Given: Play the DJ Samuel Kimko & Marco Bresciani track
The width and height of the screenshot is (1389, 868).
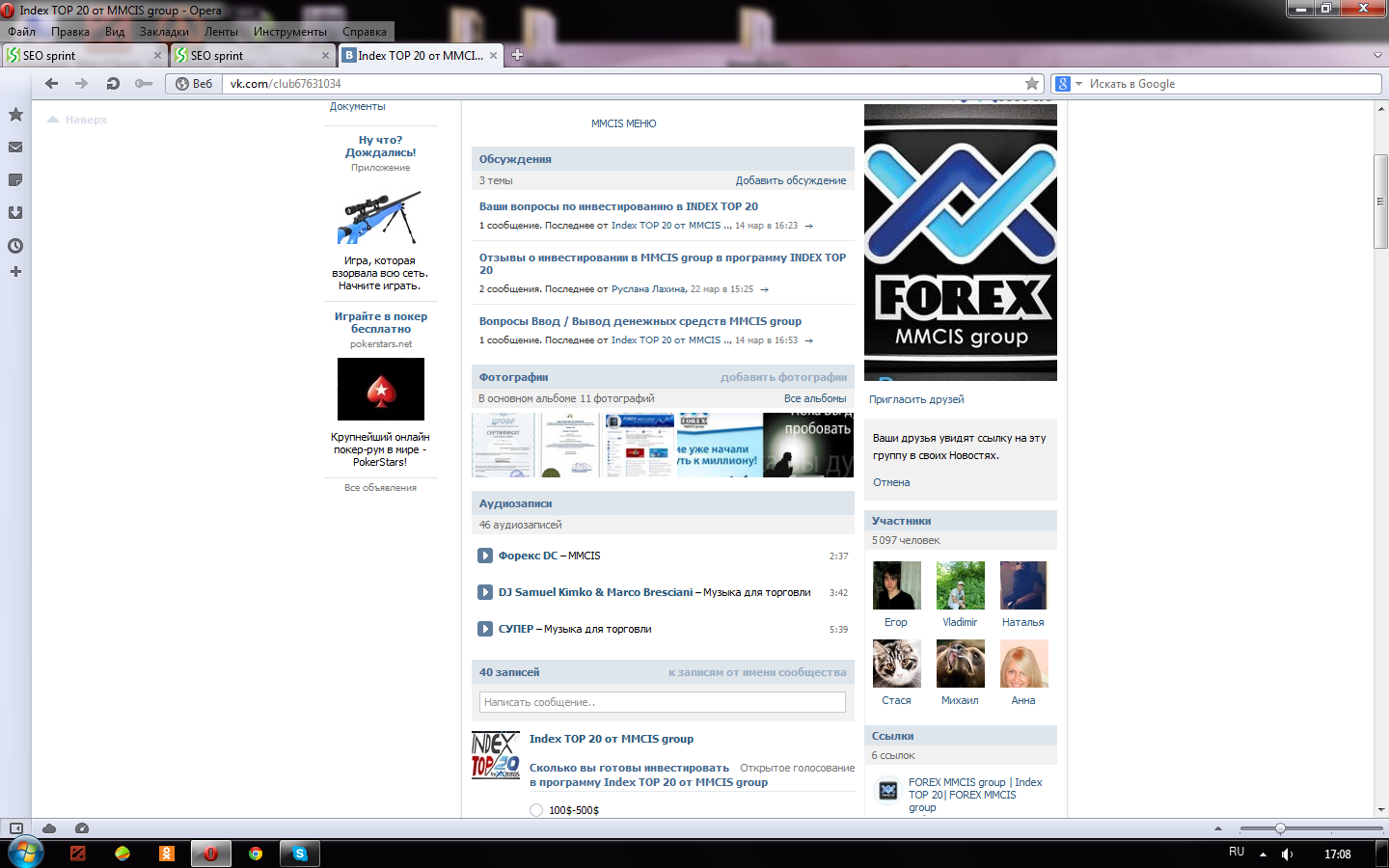Looking at the screenshot, I should click(x=485, y=592).
